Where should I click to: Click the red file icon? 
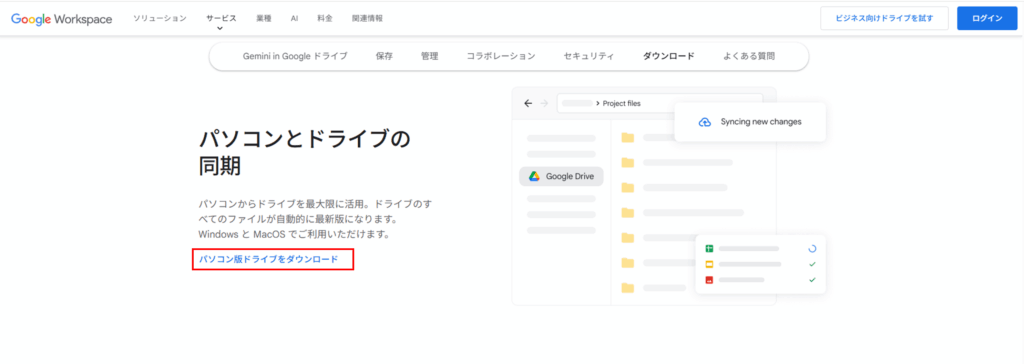[x=709, y=280]
